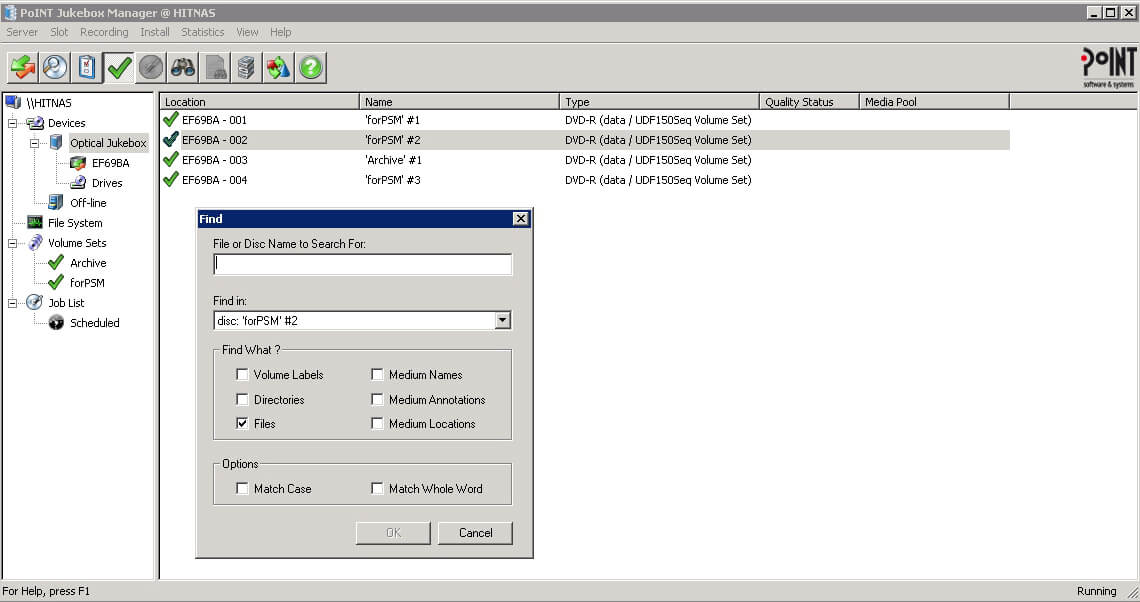Select row EF69BA - 004
Image resolution: width=1140 pixels, height=602 pixels.
click(x=585, y=180)
